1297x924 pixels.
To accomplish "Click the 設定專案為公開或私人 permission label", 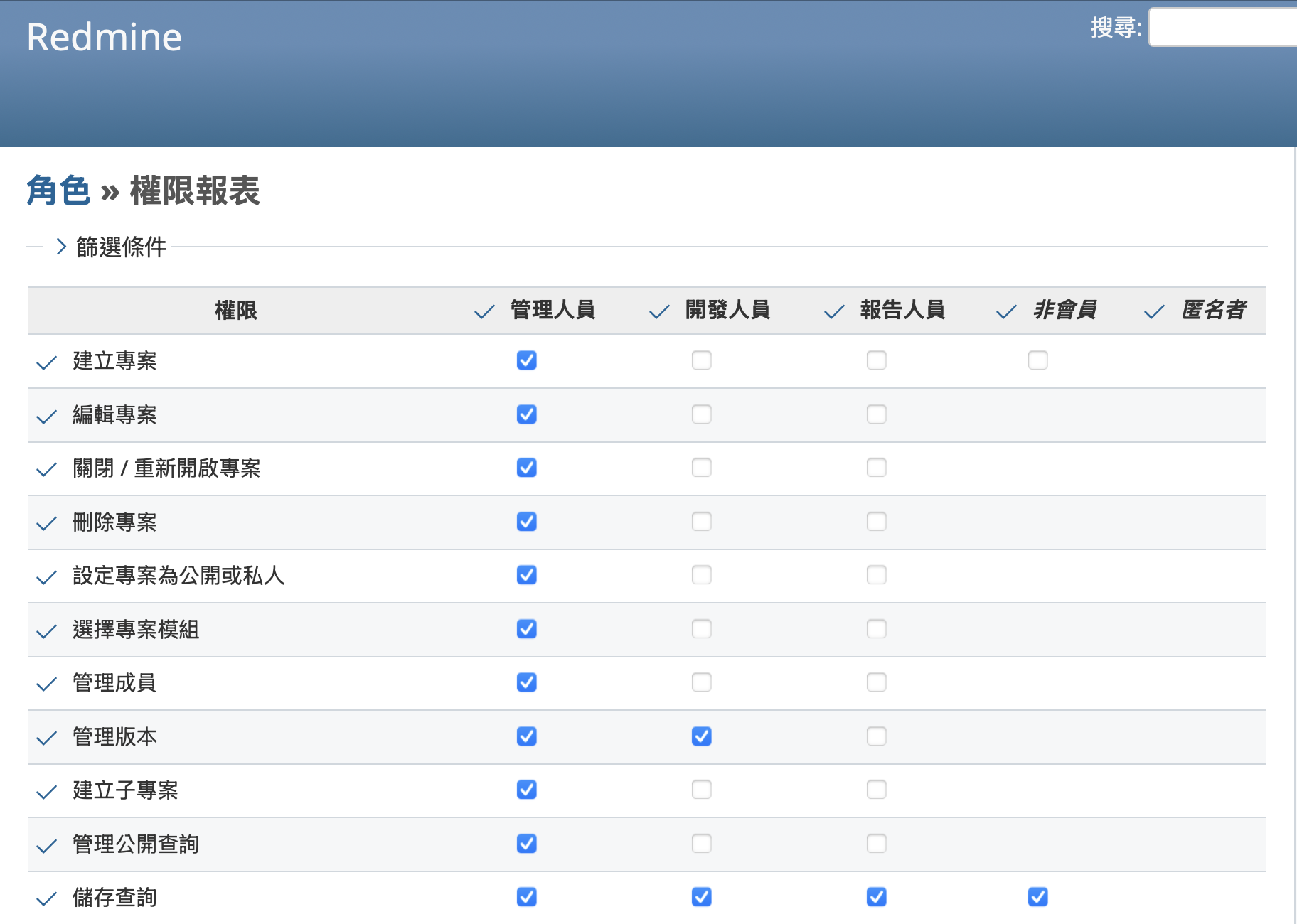I will [x=178, y=576].
